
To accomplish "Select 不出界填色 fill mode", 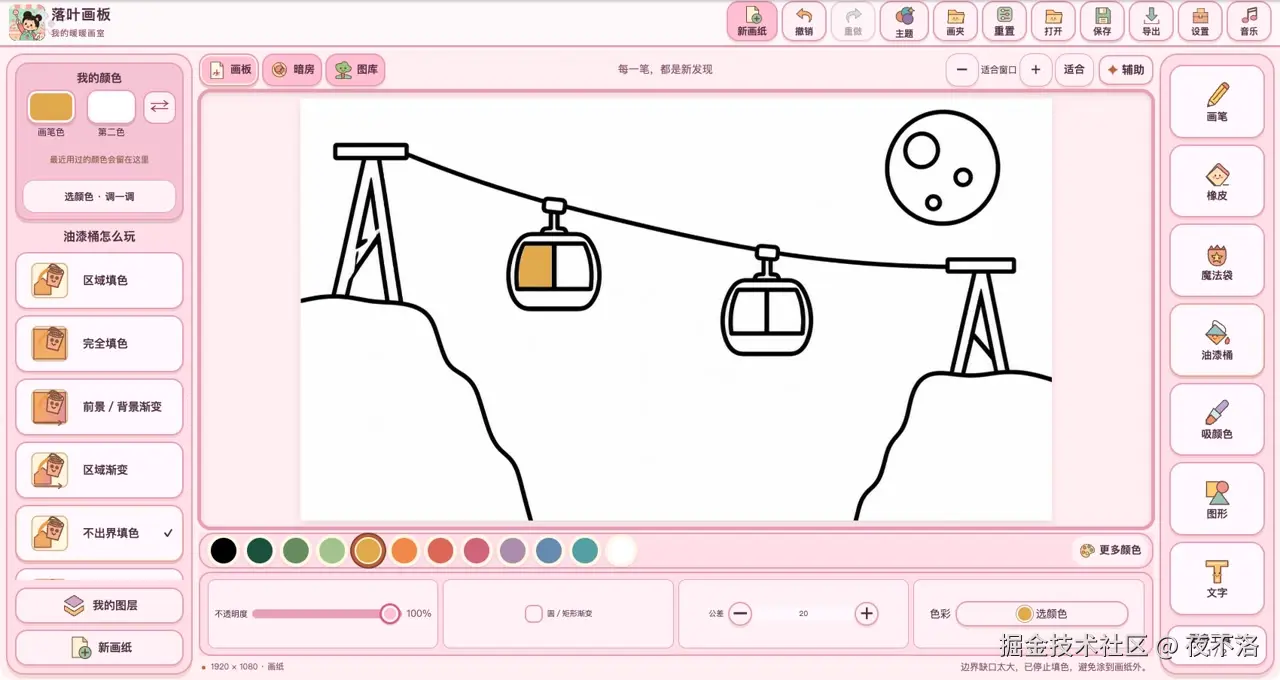I will coord(100,533).
